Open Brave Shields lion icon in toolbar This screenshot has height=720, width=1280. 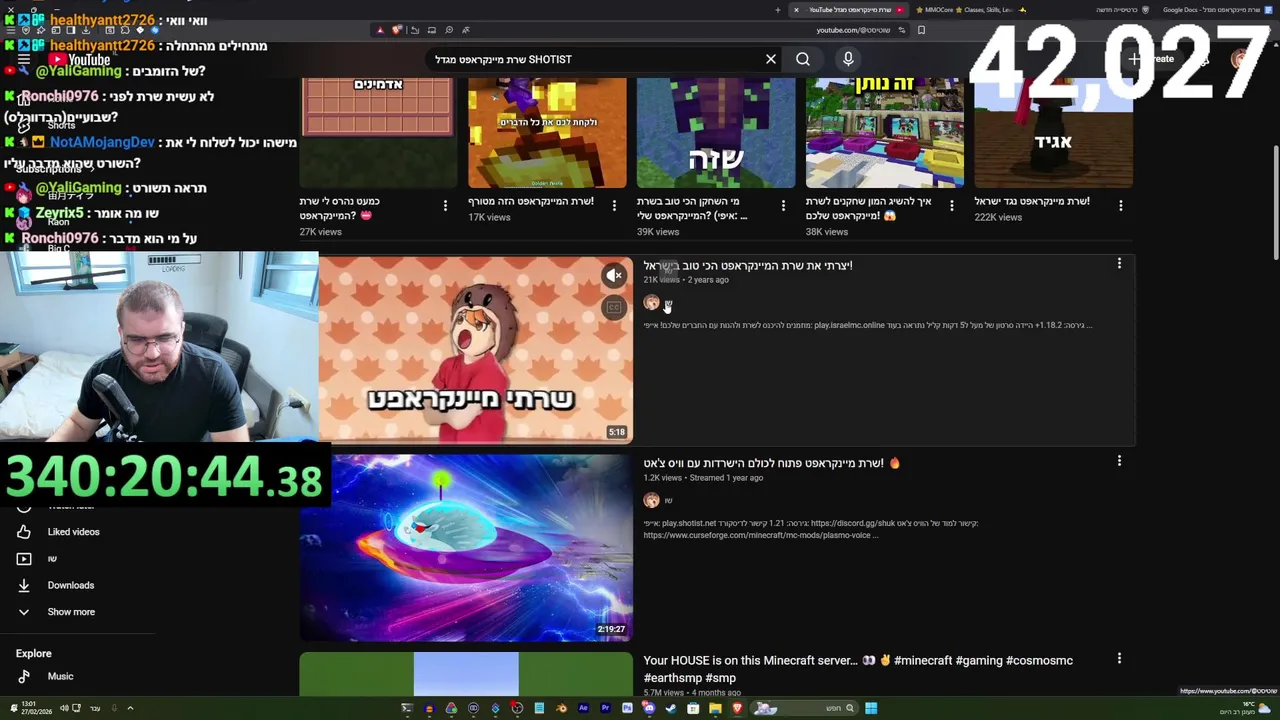tap(395, 30)
